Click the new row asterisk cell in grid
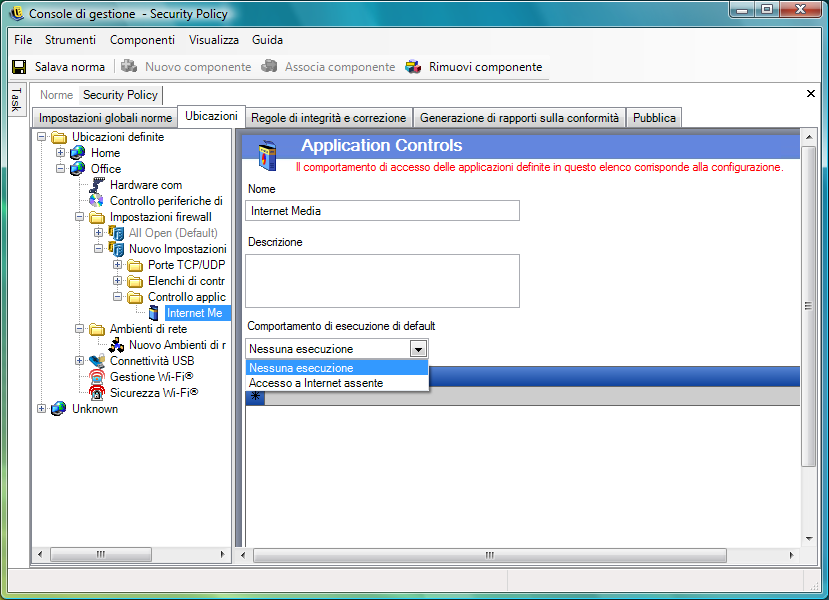 [255, 396]
